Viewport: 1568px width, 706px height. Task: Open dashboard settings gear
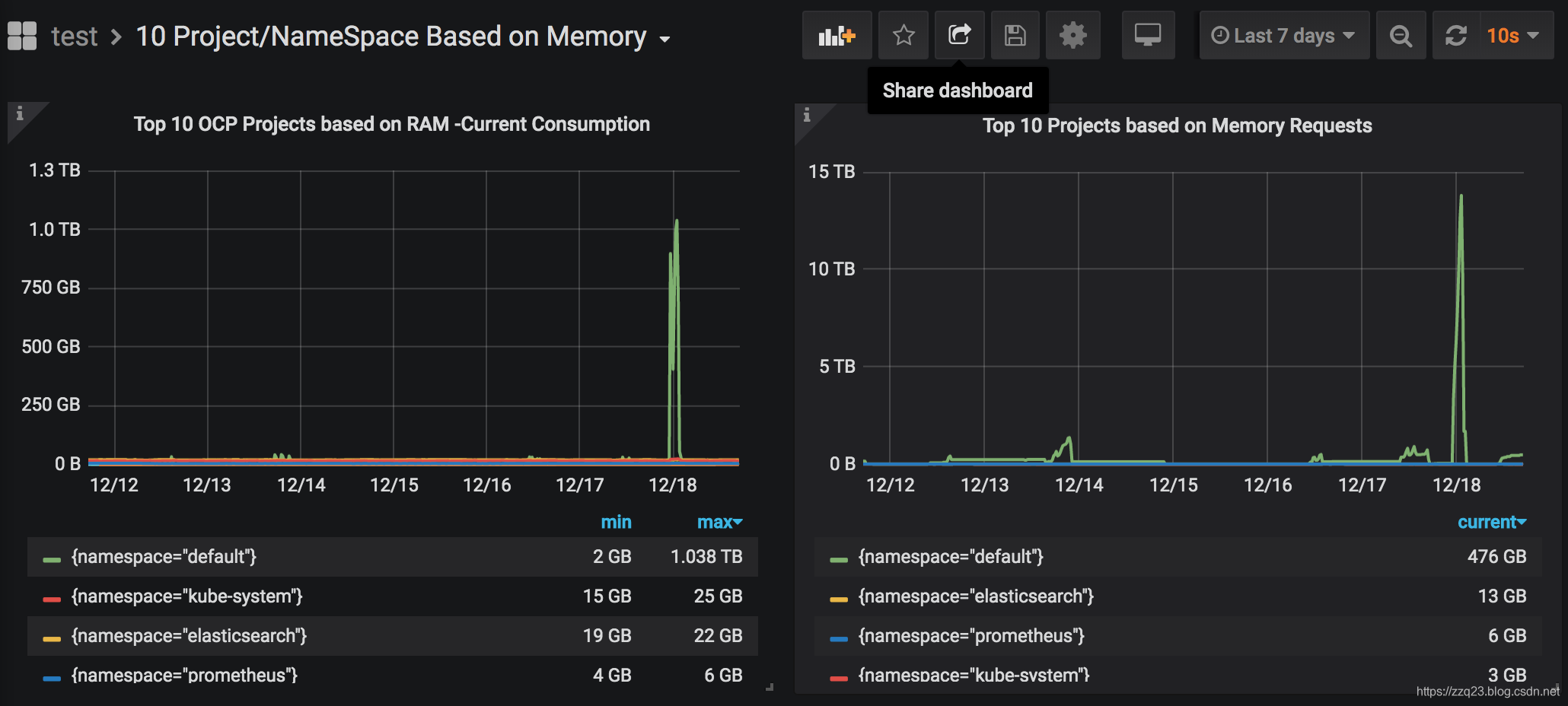[x=1073, y=35]
